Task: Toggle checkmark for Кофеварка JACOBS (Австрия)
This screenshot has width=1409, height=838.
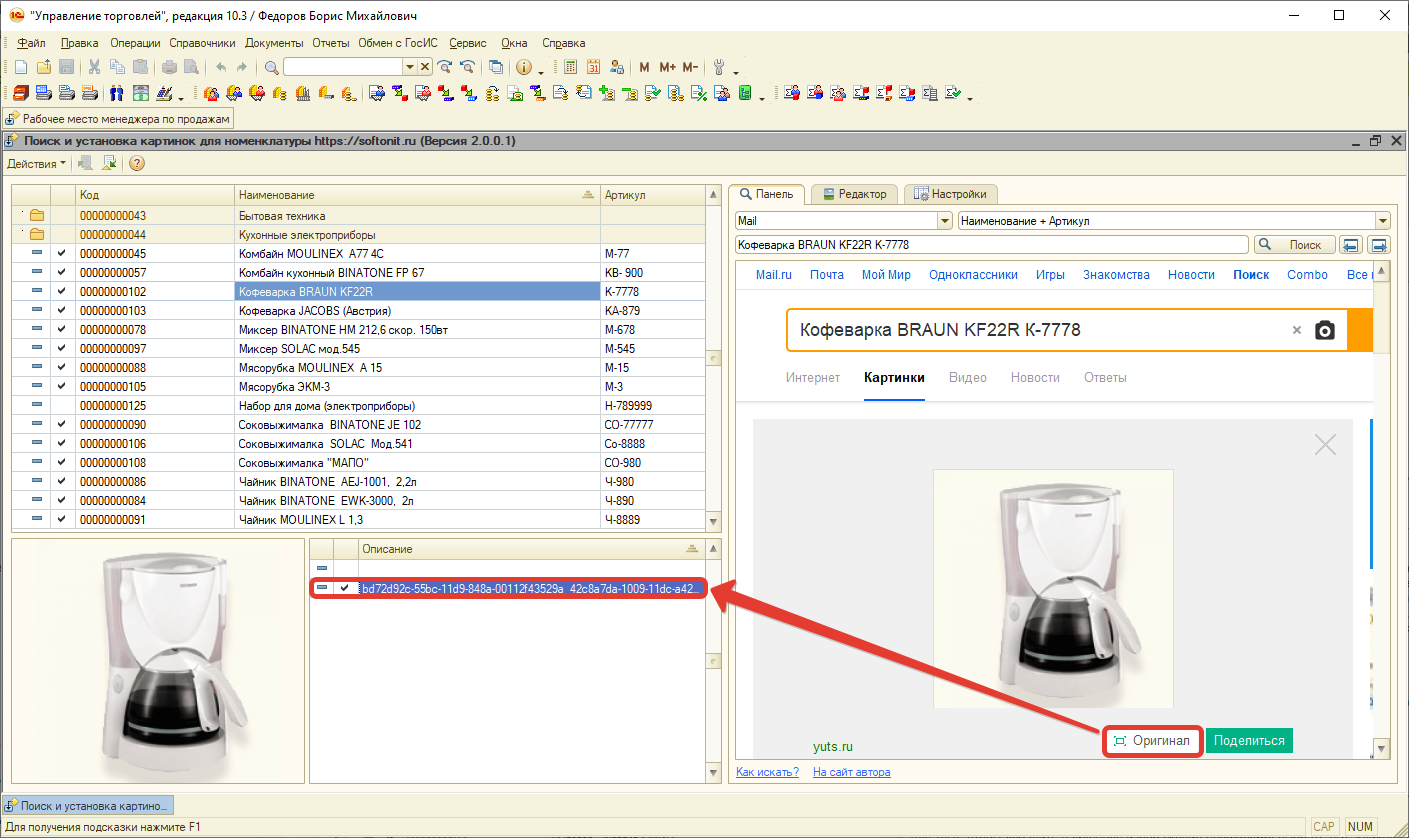Action: click(x=62, y=311)
